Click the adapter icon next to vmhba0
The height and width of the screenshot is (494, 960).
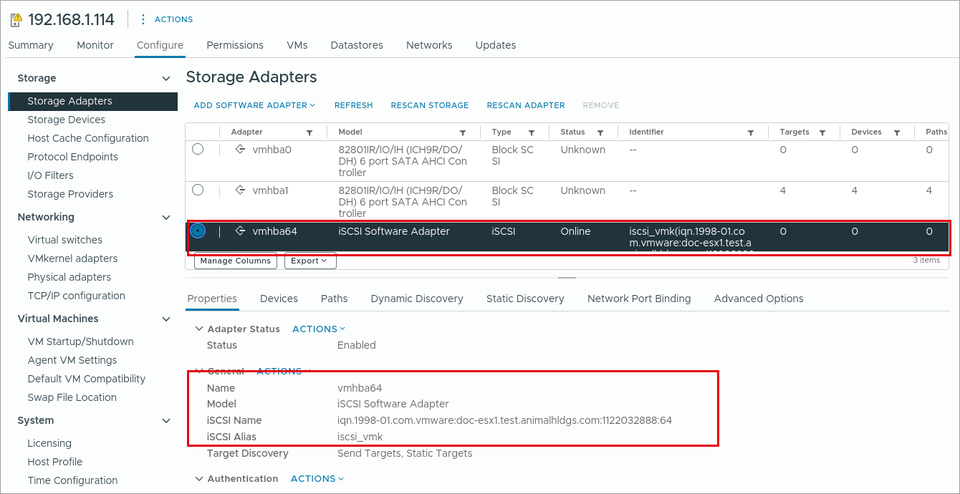(x=241, y=149)
